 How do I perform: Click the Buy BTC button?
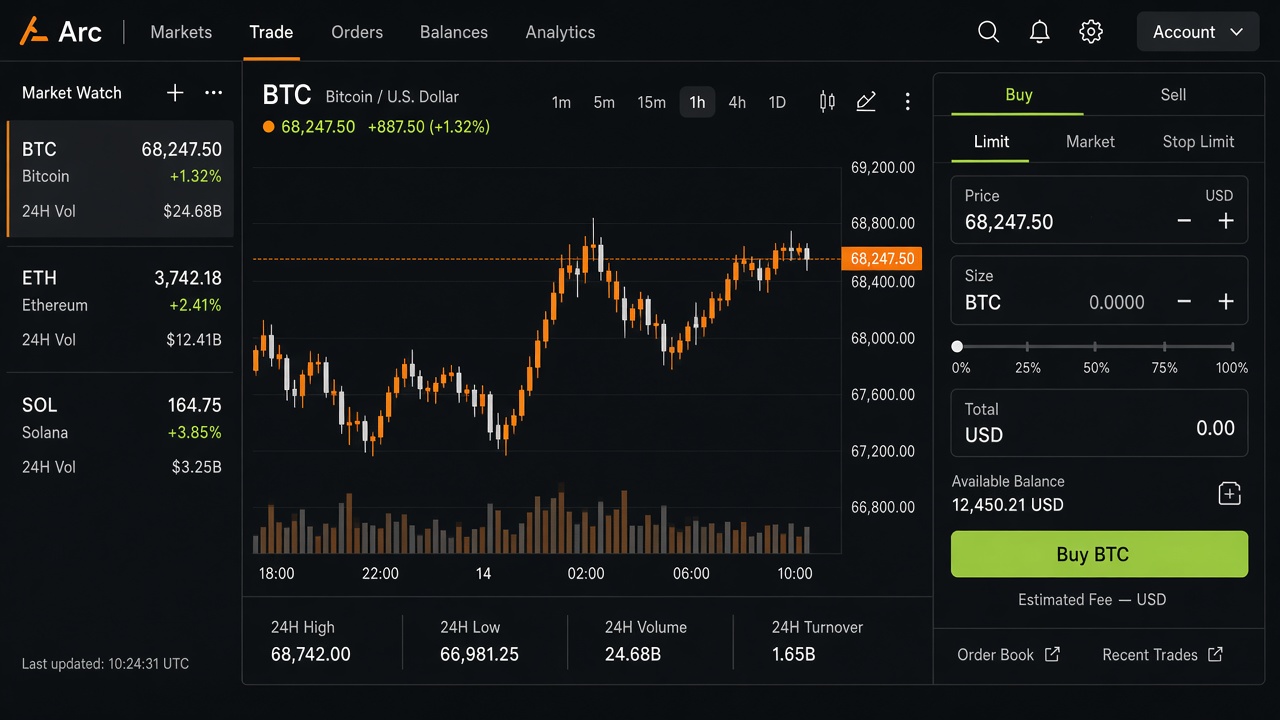pyautogui.click(x=1099, y=554)
